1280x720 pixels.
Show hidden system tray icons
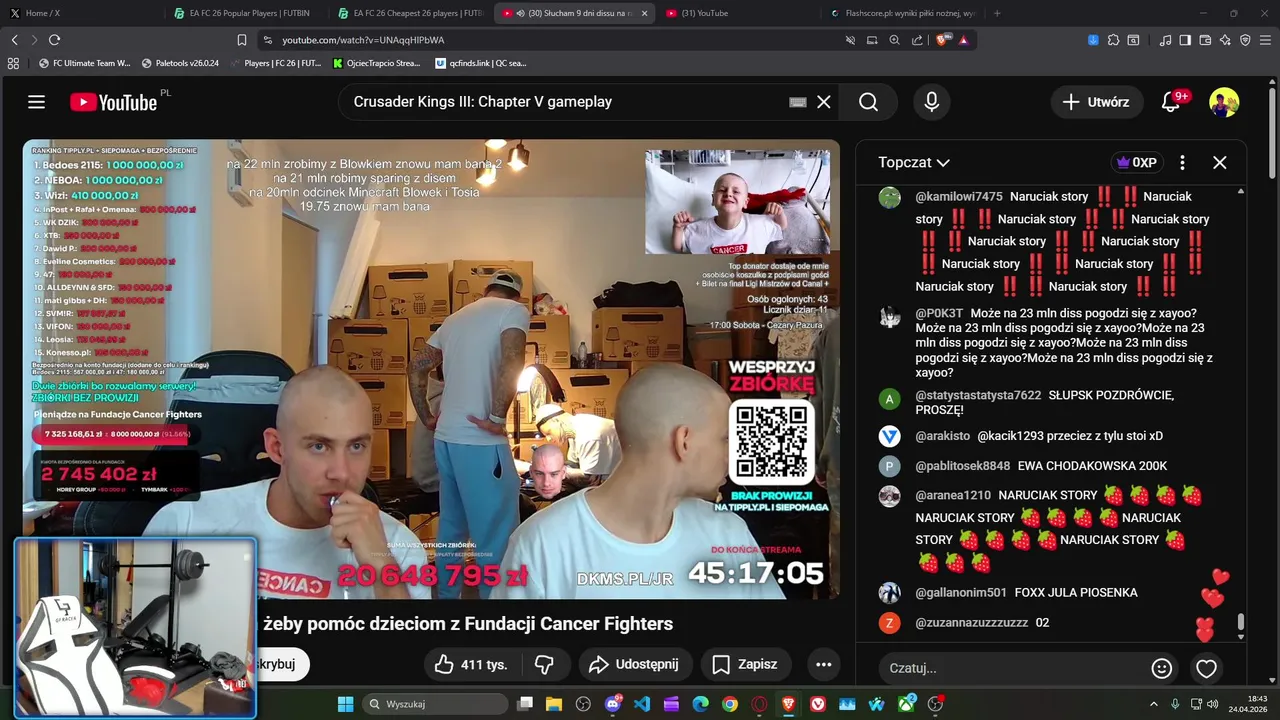tap(1153, 704)
